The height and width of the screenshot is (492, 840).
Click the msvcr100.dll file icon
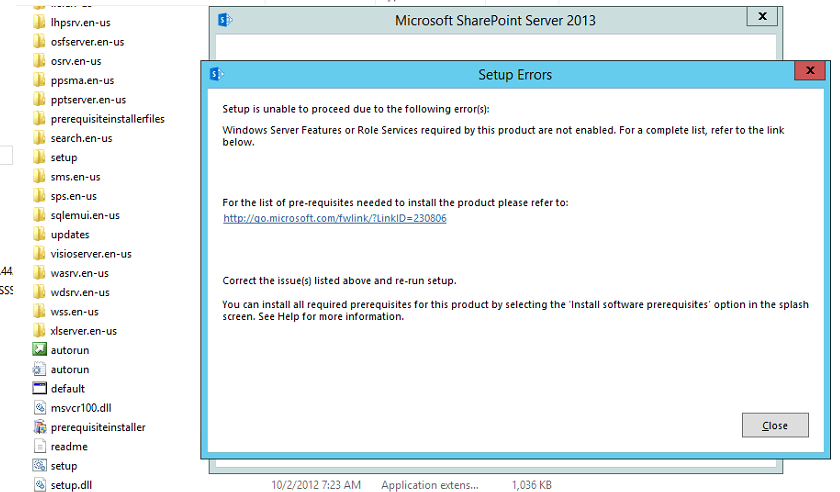(40, 408)
